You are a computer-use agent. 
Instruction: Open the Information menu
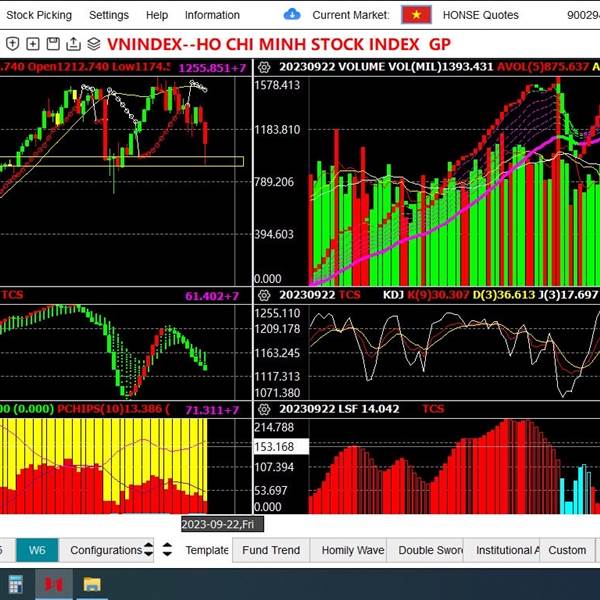212,15
